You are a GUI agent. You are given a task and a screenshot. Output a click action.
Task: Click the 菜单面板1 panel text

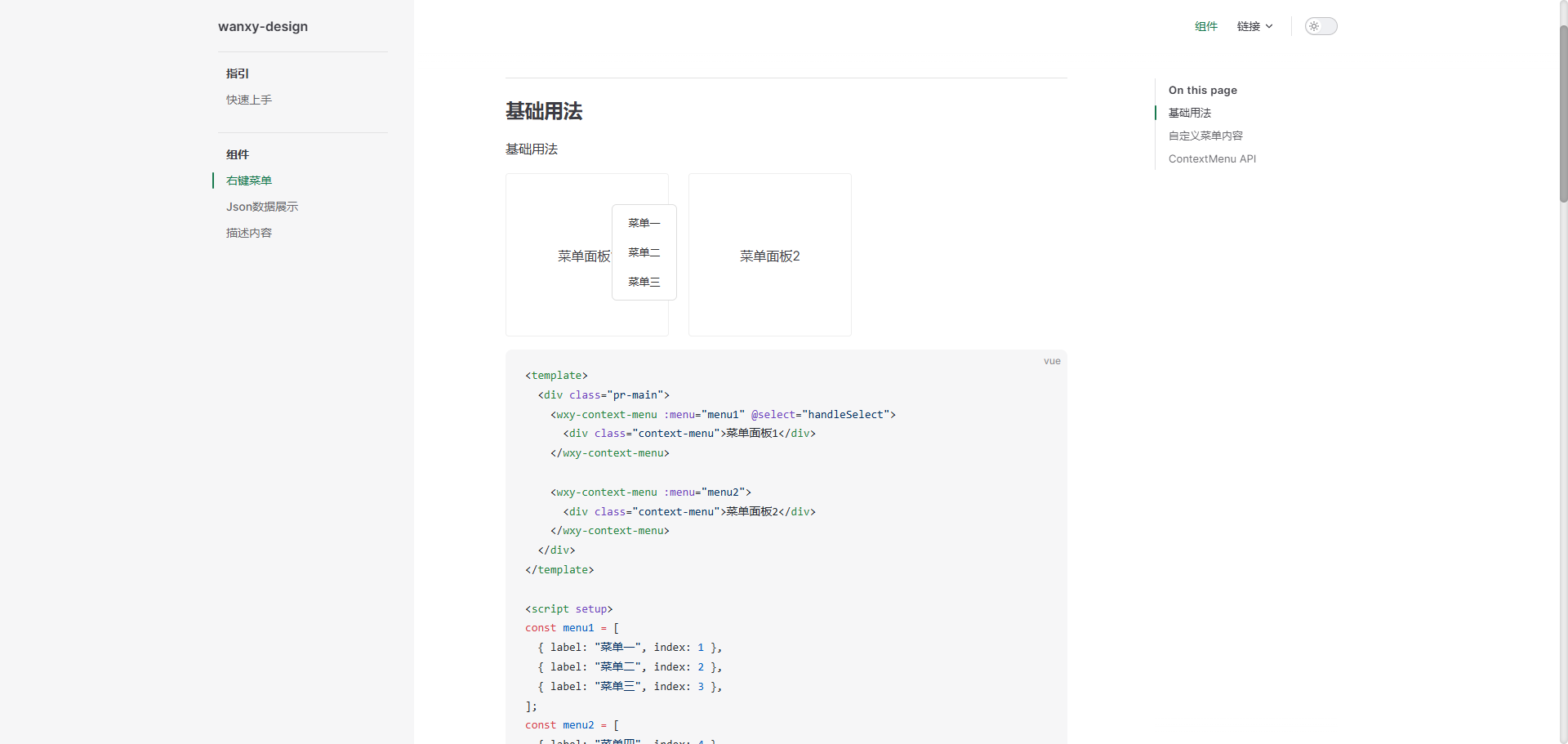(x=584, y=256)
